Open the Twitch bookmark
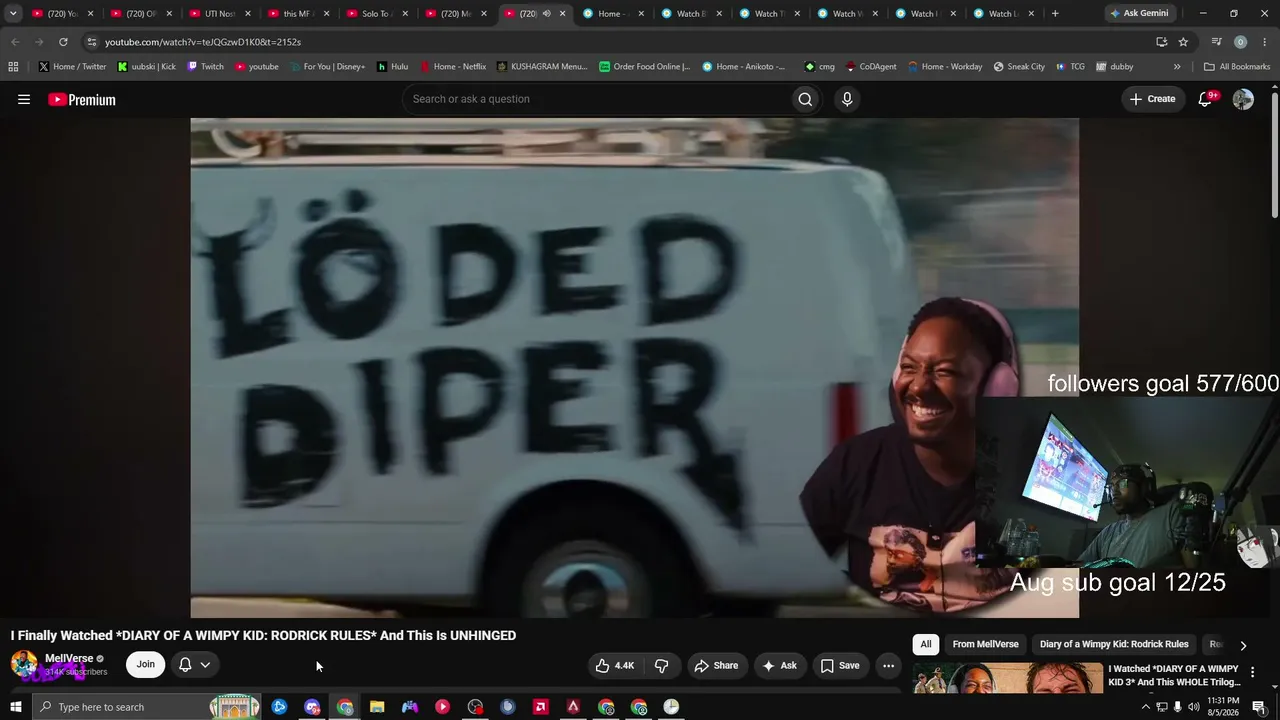1280x720 pixels. (x=205, y=67)
